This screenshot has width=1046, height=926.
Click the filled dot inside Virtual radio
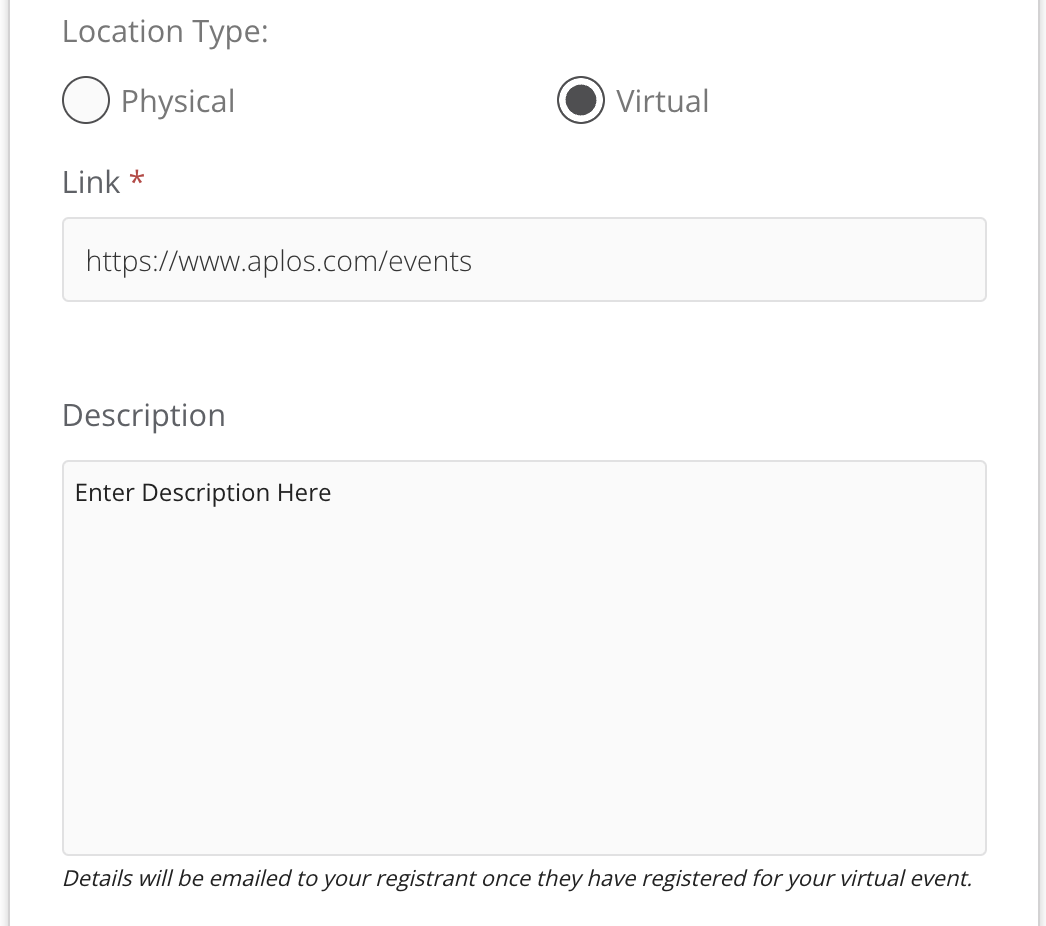[581, 100]
